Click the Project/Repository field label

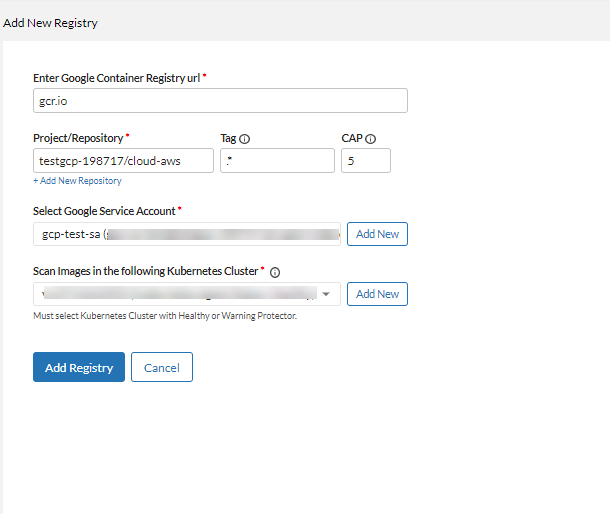tap(78, 138)
